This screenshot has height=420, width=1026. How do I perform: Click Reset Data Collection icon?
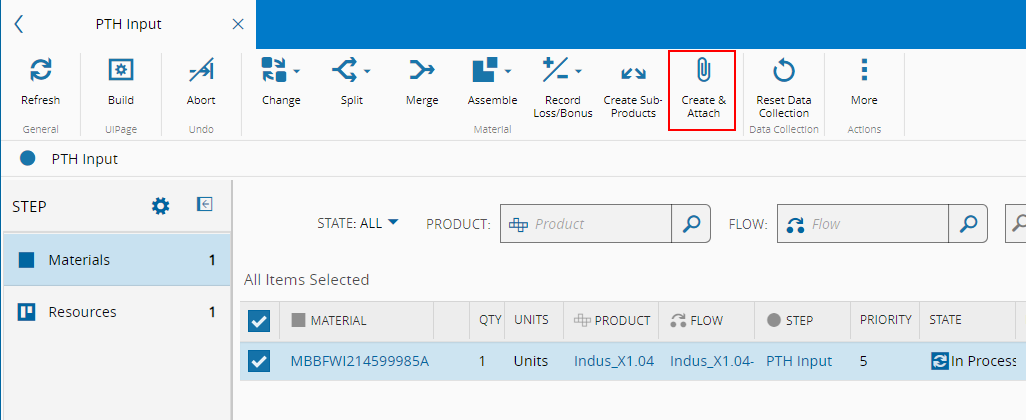coord(784,71)
